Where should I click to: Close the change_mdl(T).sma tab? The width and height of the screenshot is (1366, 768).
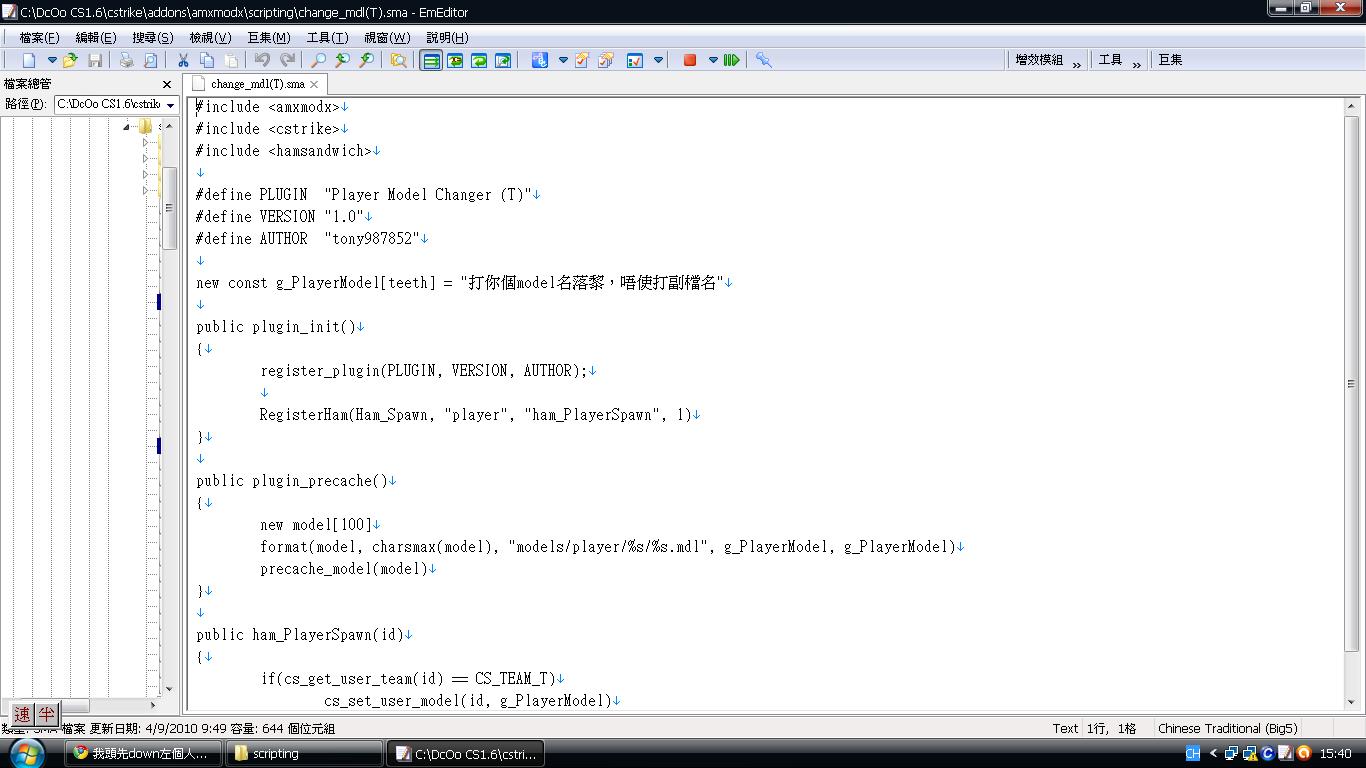click(314, 85)
